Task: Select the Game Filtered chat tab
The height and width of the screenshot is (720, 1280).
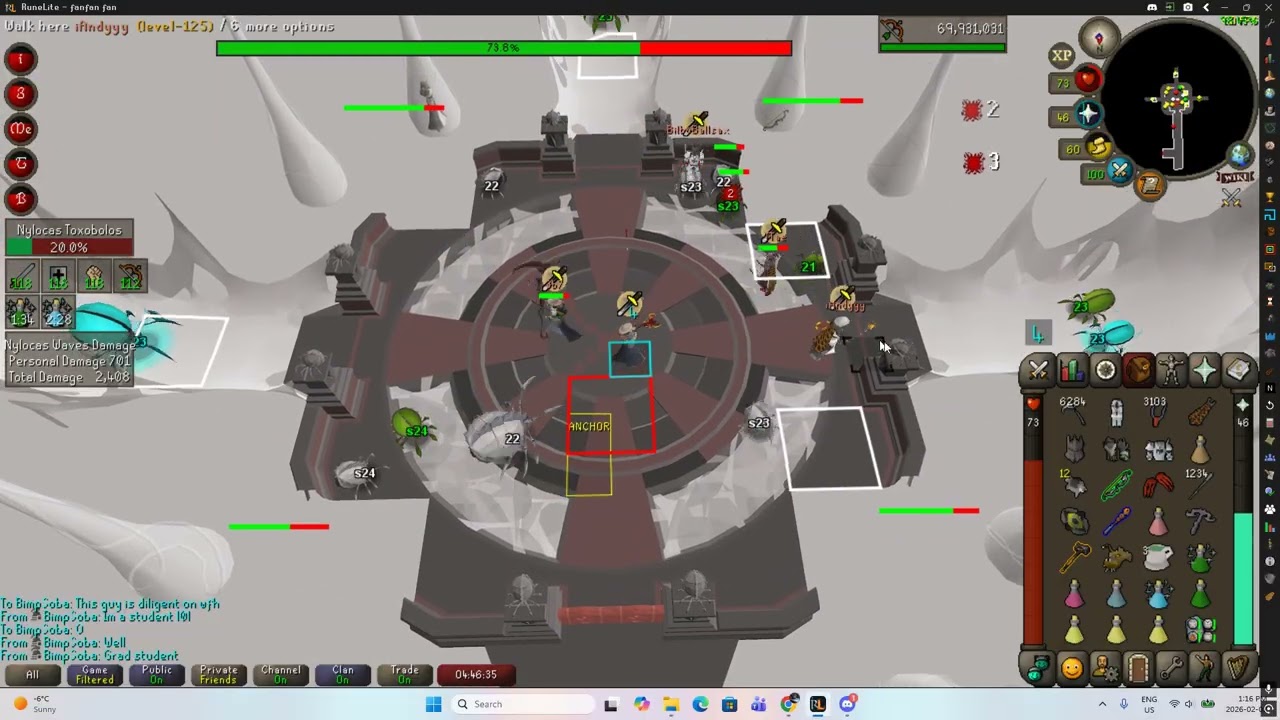Action: (x=95, y=674)
